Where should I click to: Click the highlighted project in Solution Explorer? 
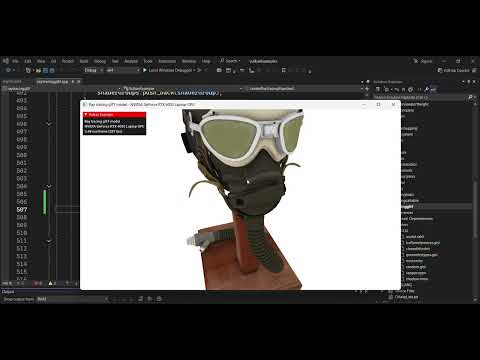(x=436, y=207)
